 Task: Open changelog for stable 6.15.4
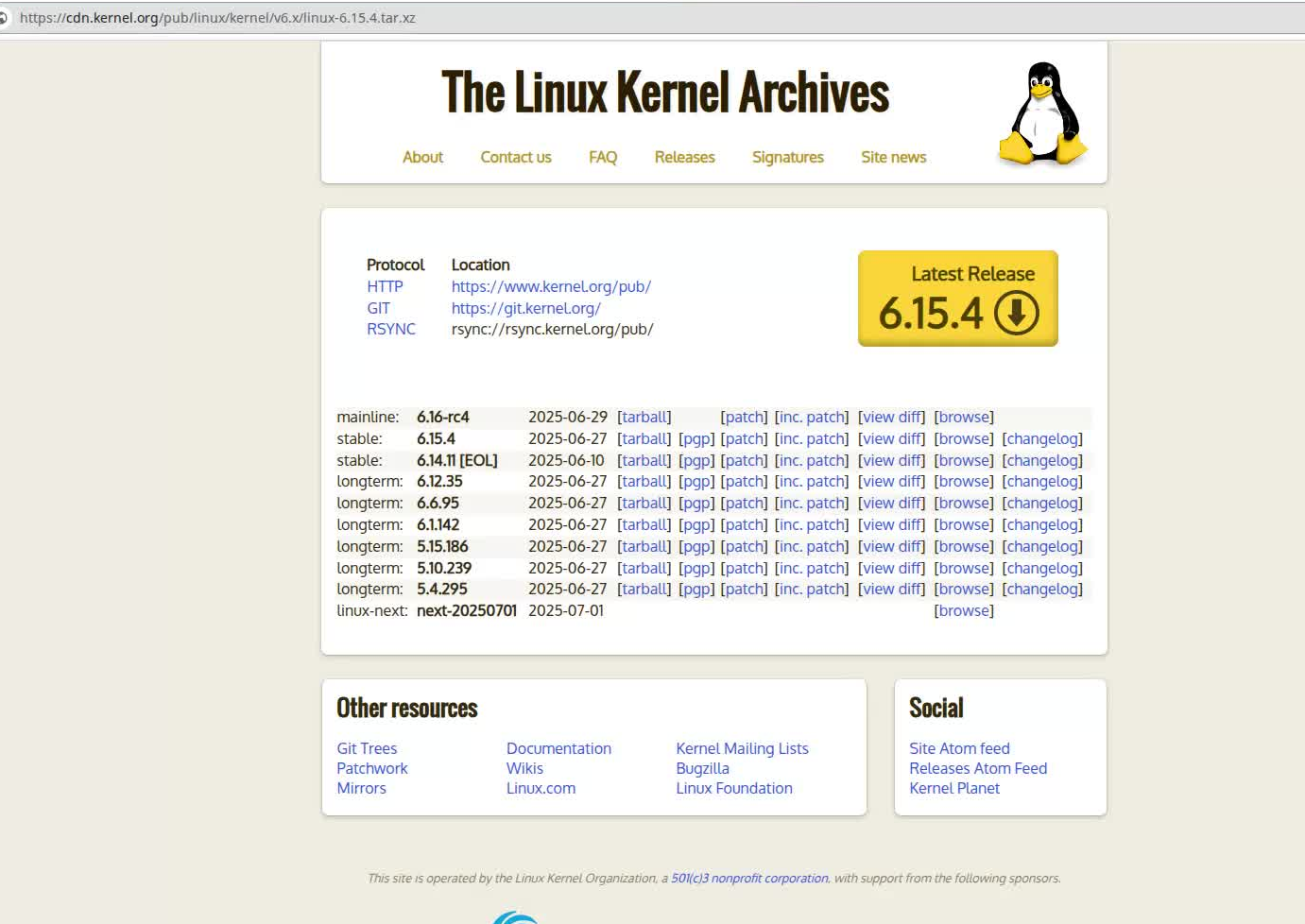click(1042, 438)
